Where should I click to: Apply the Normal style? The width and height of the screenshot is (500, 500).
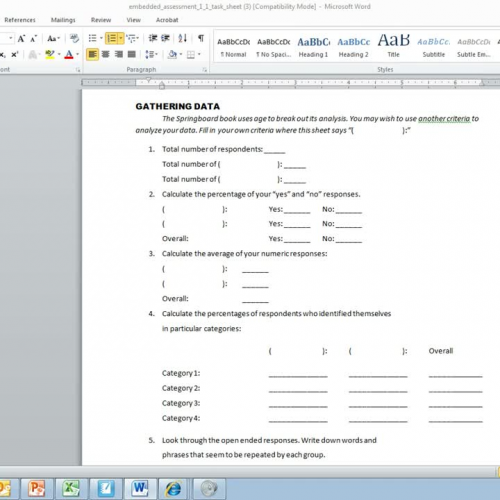tap(233, 47)
